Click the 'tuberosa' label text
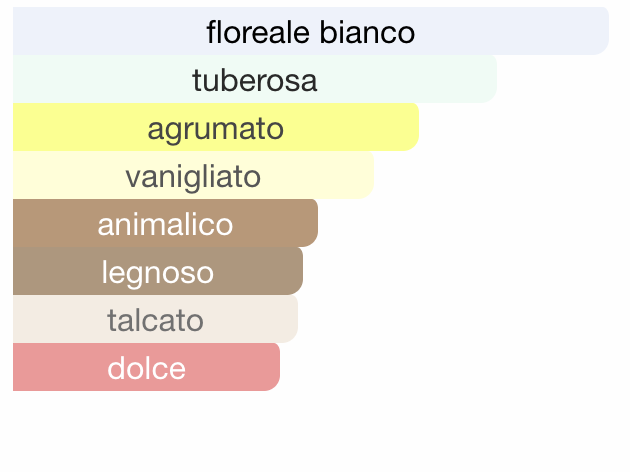This screenshot has height=472, width=630. click(255, 80)
